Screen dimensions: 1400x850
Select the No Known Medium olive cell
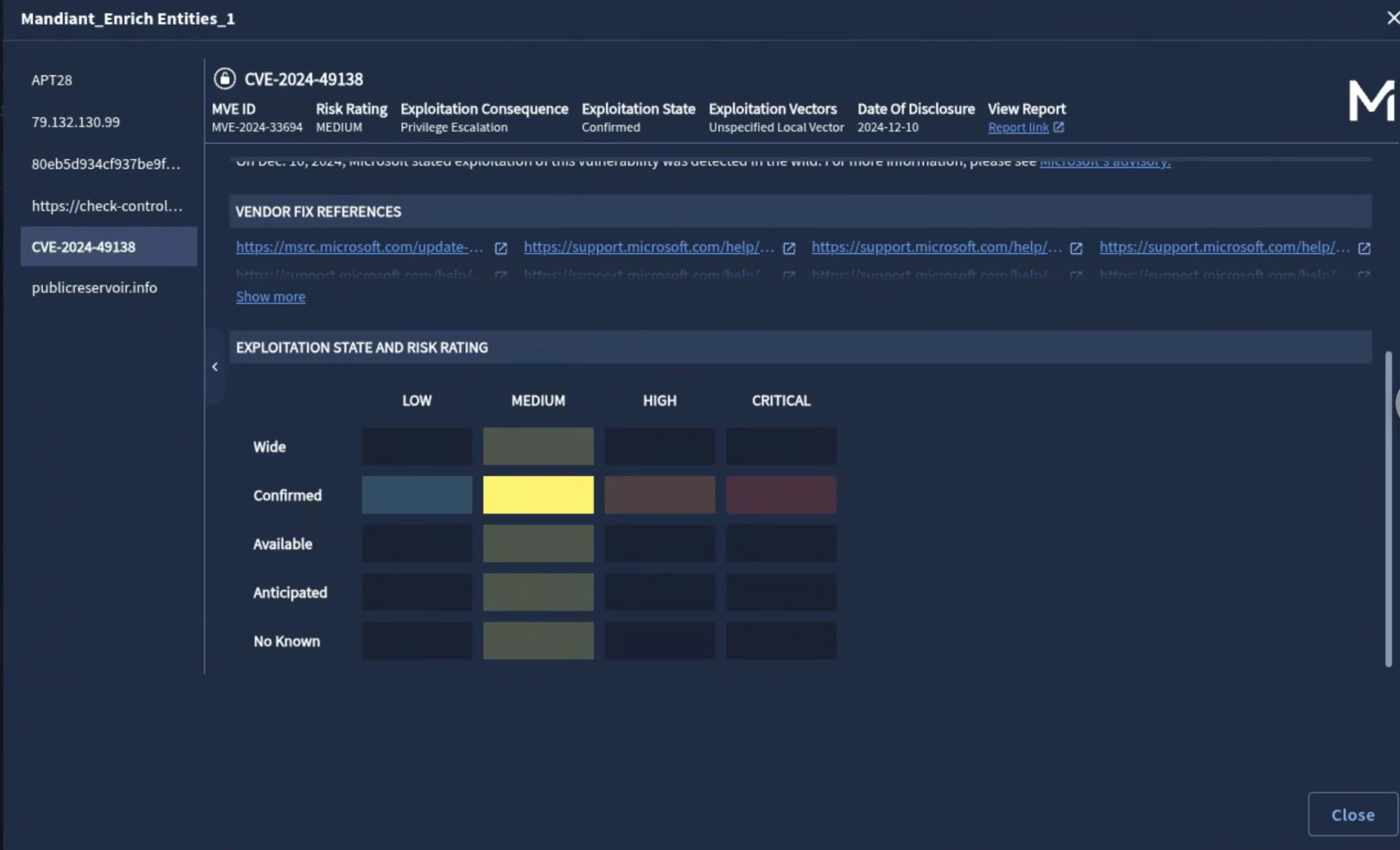point(538,640)
